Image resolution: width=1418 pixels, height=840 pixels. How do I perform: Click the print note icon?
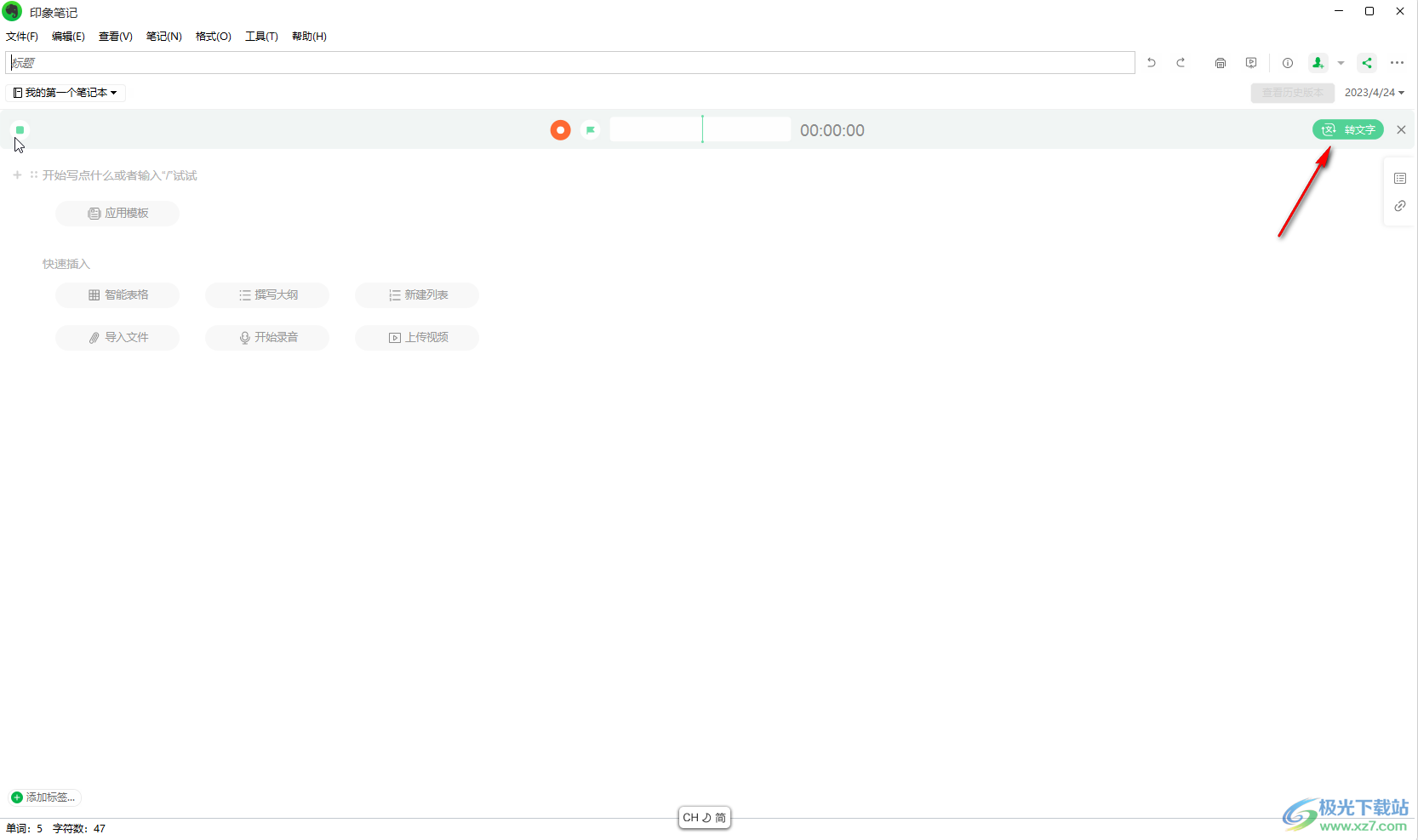click(1221, 63)
